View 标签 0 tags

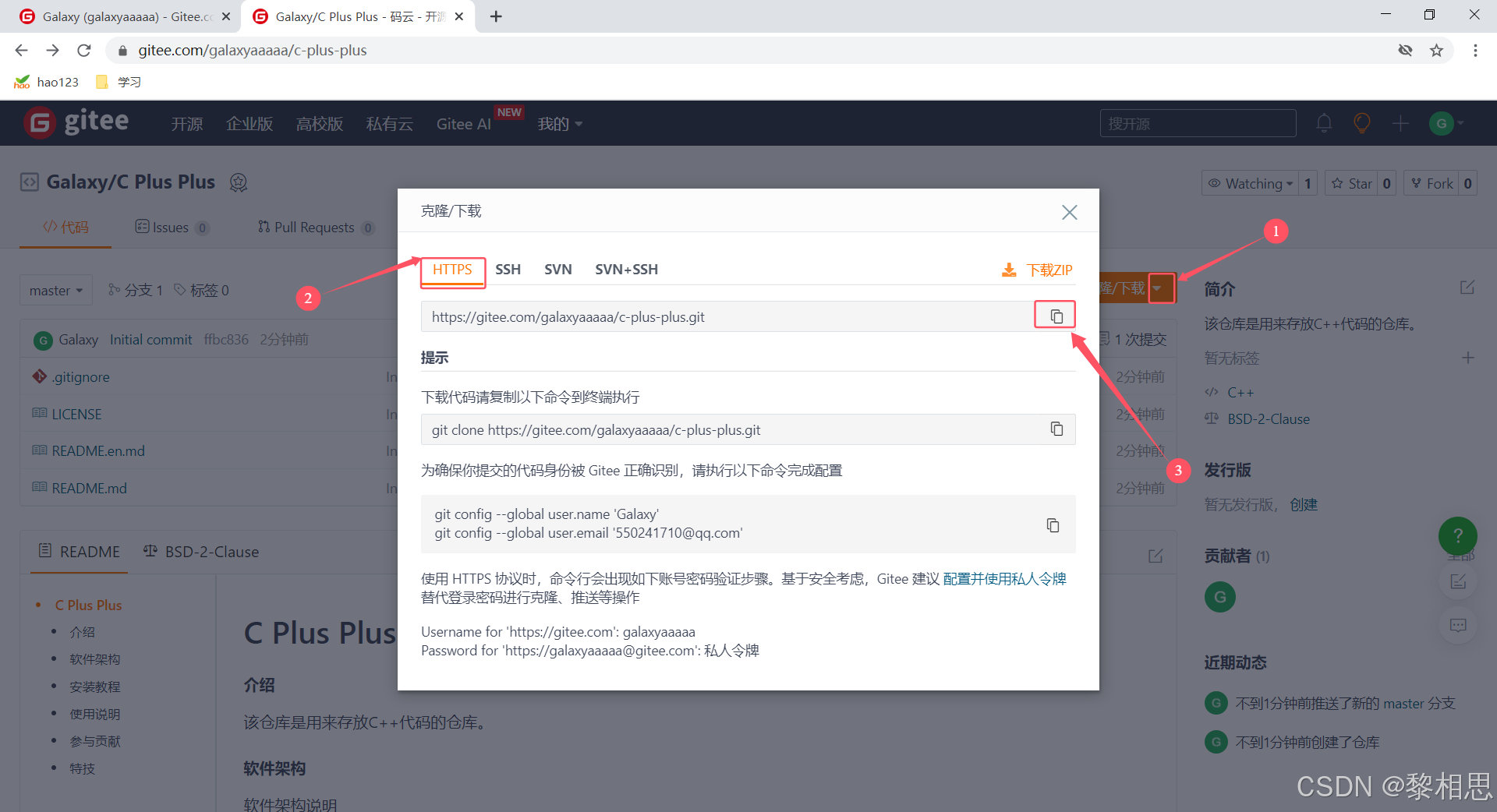click(201, 290)
